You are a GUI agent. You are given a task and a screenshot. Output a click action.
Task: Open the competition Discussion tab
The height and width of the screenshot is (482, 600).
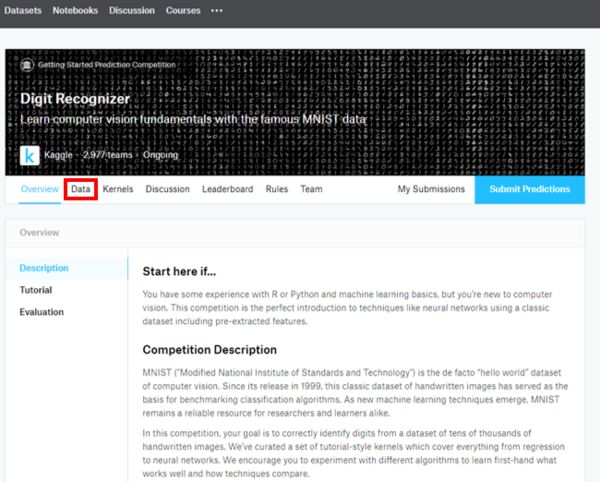click(x=168, y=189)
